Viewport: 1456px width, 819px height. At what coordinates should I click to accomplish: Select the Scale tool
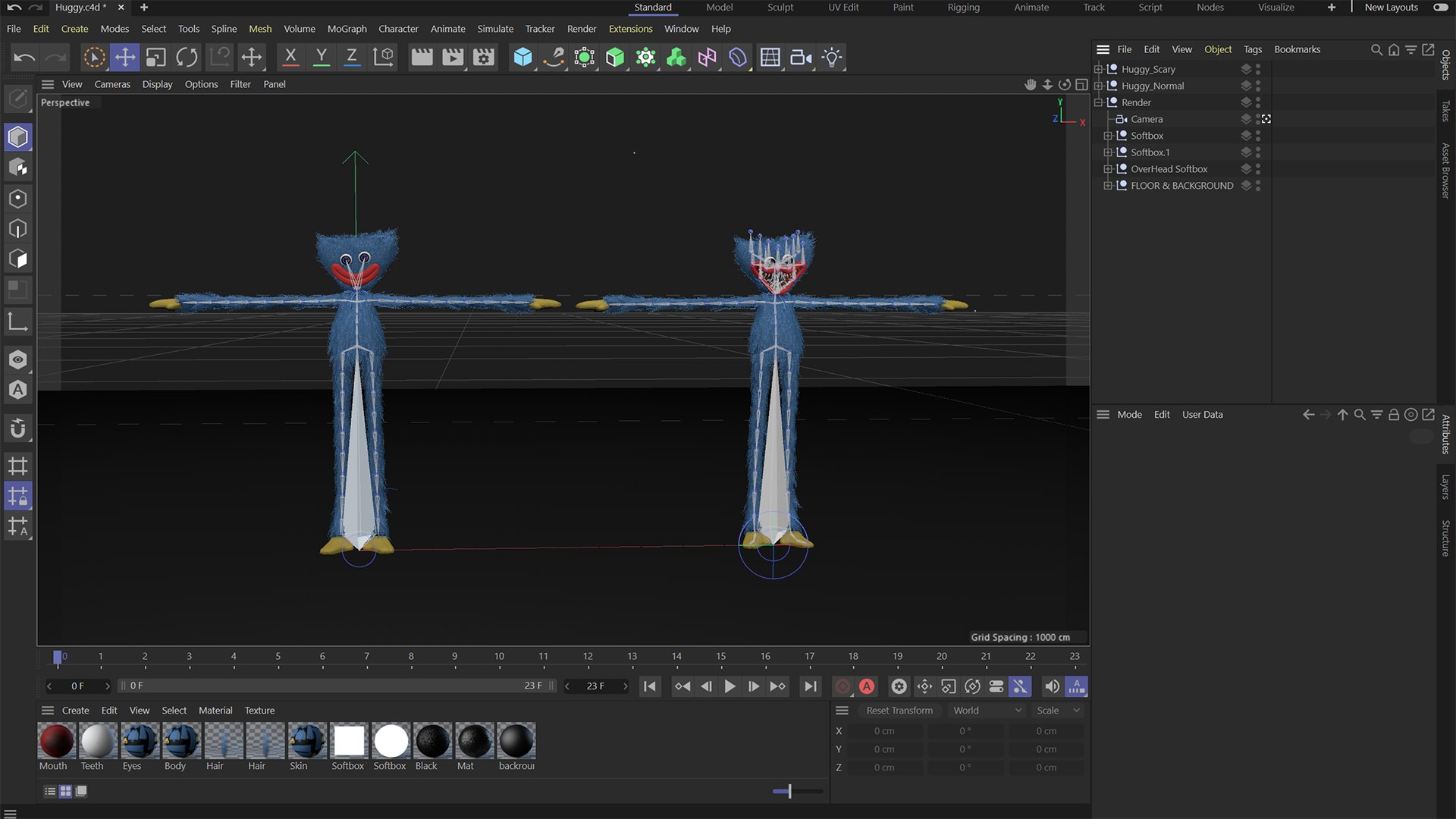(x=155, y=57)
